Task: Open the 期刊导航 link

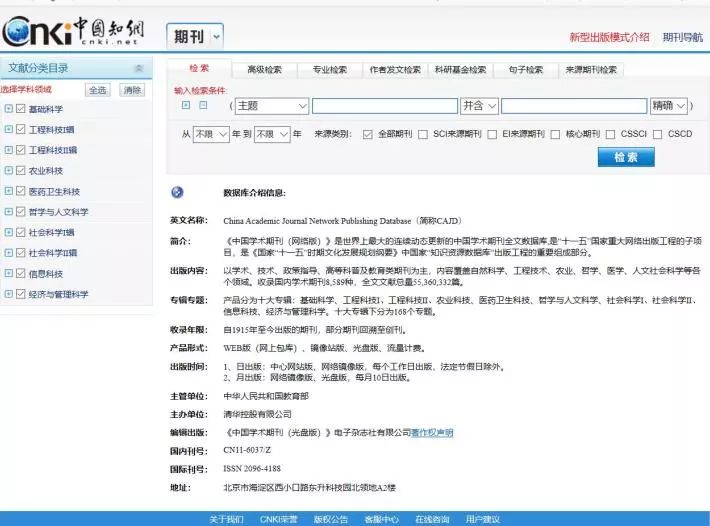Action: pyautogui.click(x=683, y=37)
